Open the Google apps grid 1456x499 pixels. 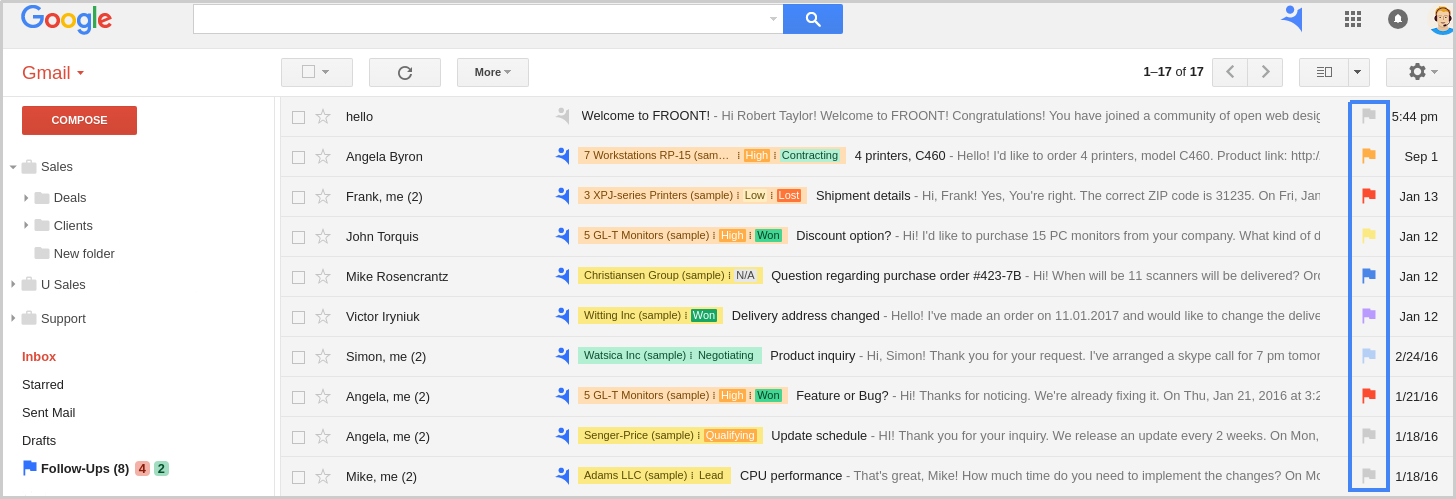[x=1352, y=19]
